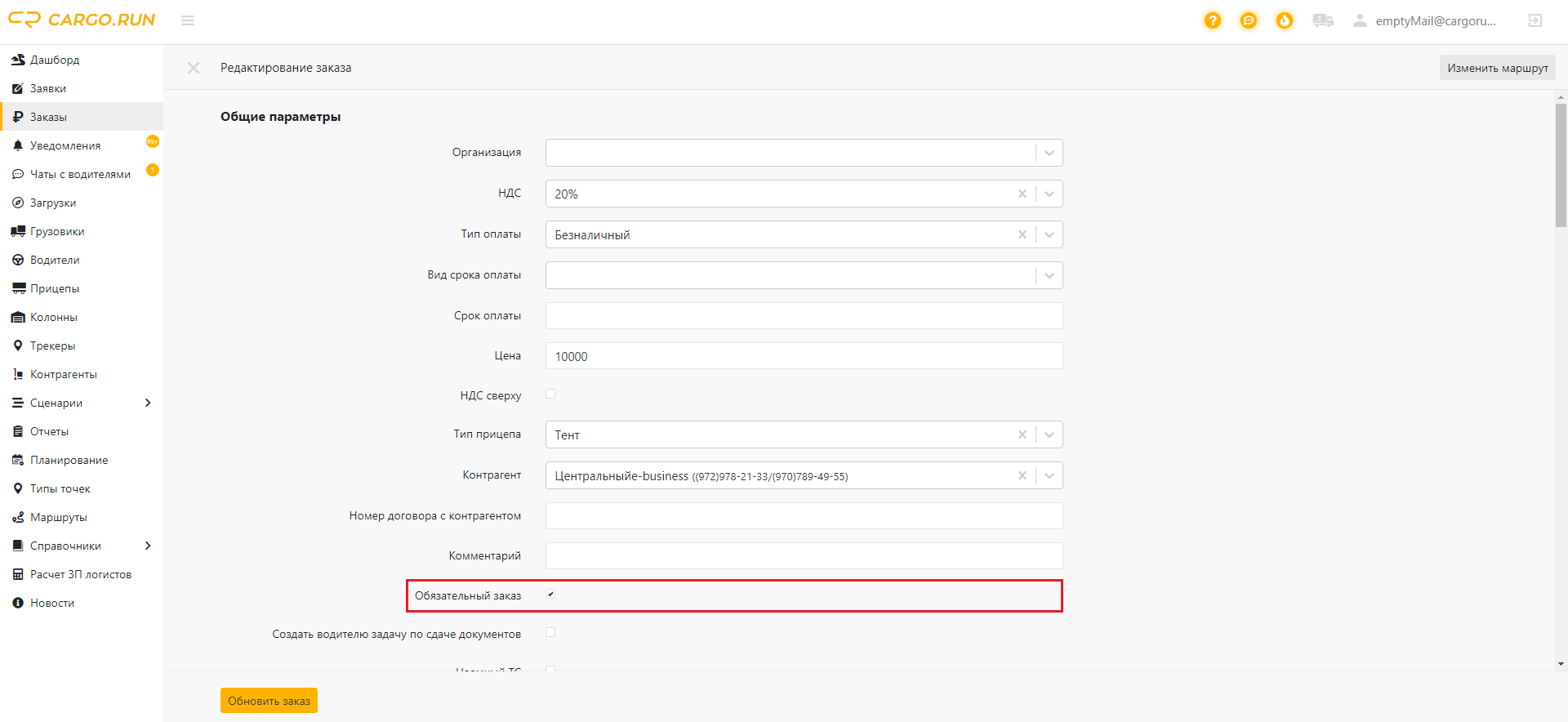Image resolution: width=1568 pixels, height=722 pixels.
Task: Clear the НДС 20% value
Action: (x=1022, y=194)
